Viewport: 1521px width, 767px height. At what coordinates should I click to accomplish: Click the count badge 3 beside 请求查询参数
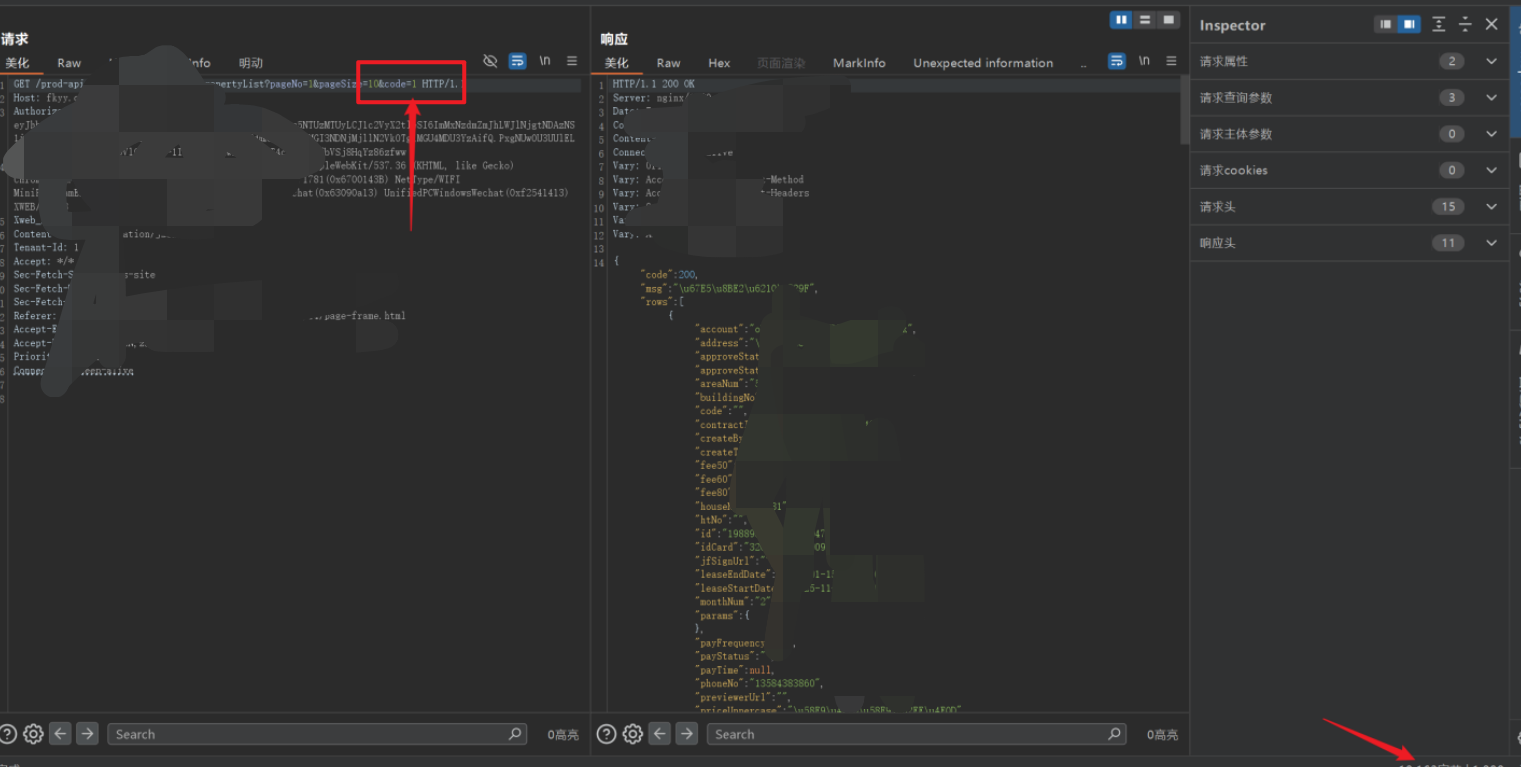click(x=1452, y=97)
